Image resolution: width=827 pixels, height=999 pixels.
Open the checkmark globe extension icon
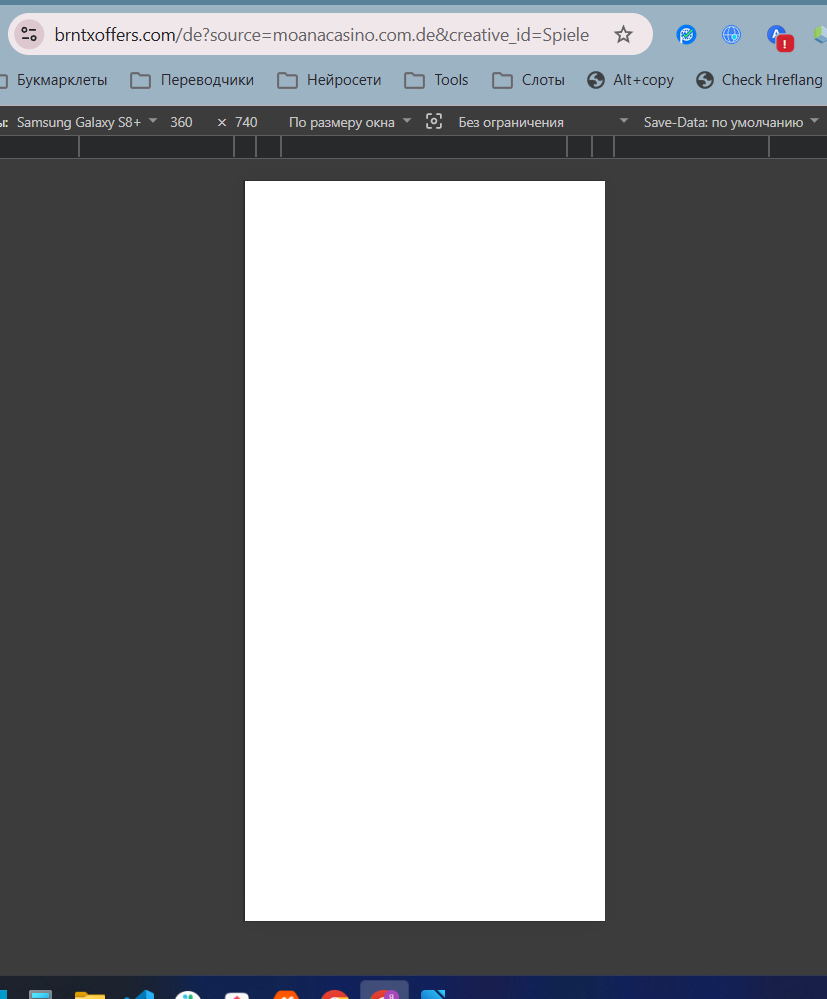point(686,34)
